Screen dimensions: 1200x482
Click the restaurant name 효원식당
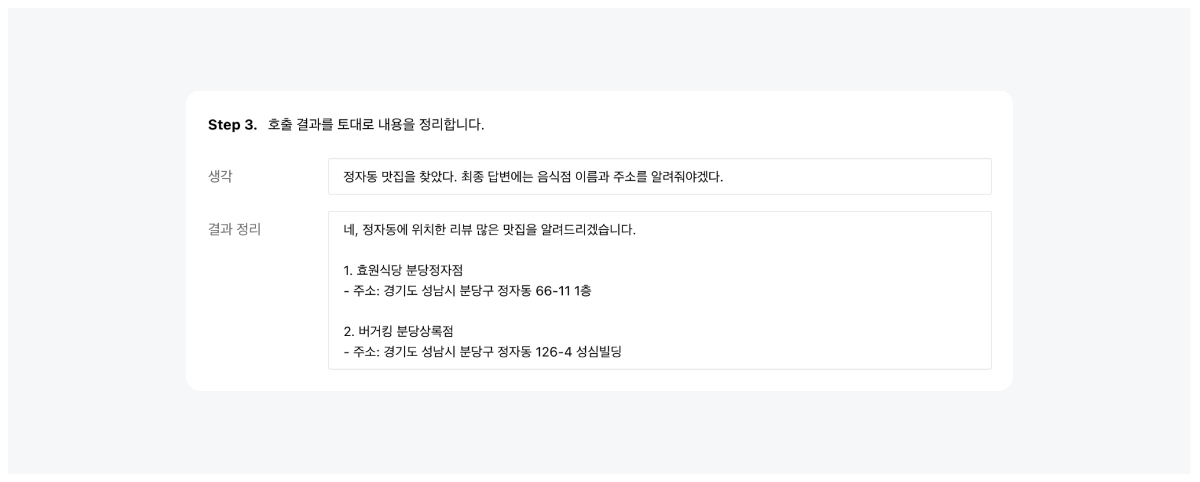coord(380,270)
